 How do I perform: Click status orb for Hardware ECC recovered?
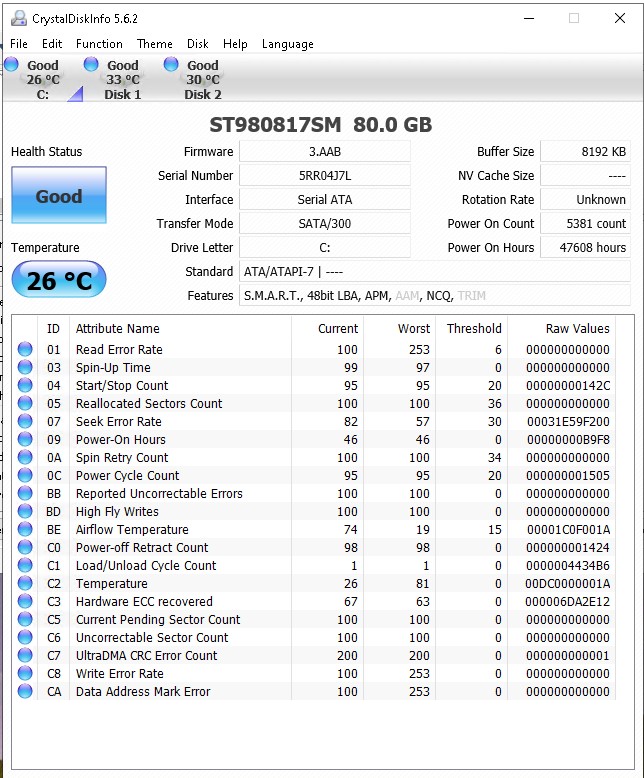point(25,601)
